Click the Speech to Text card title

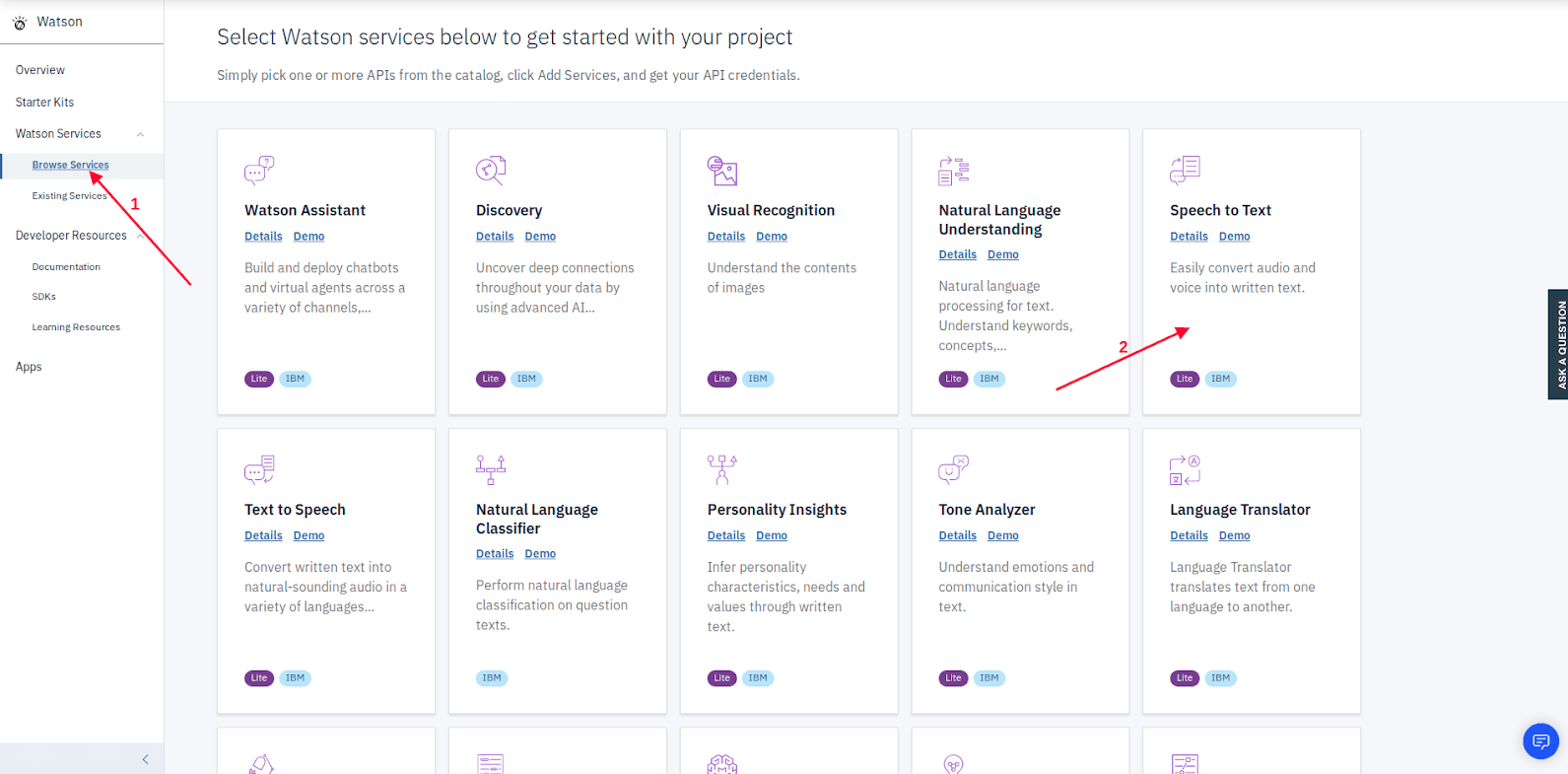point(1220,211)
